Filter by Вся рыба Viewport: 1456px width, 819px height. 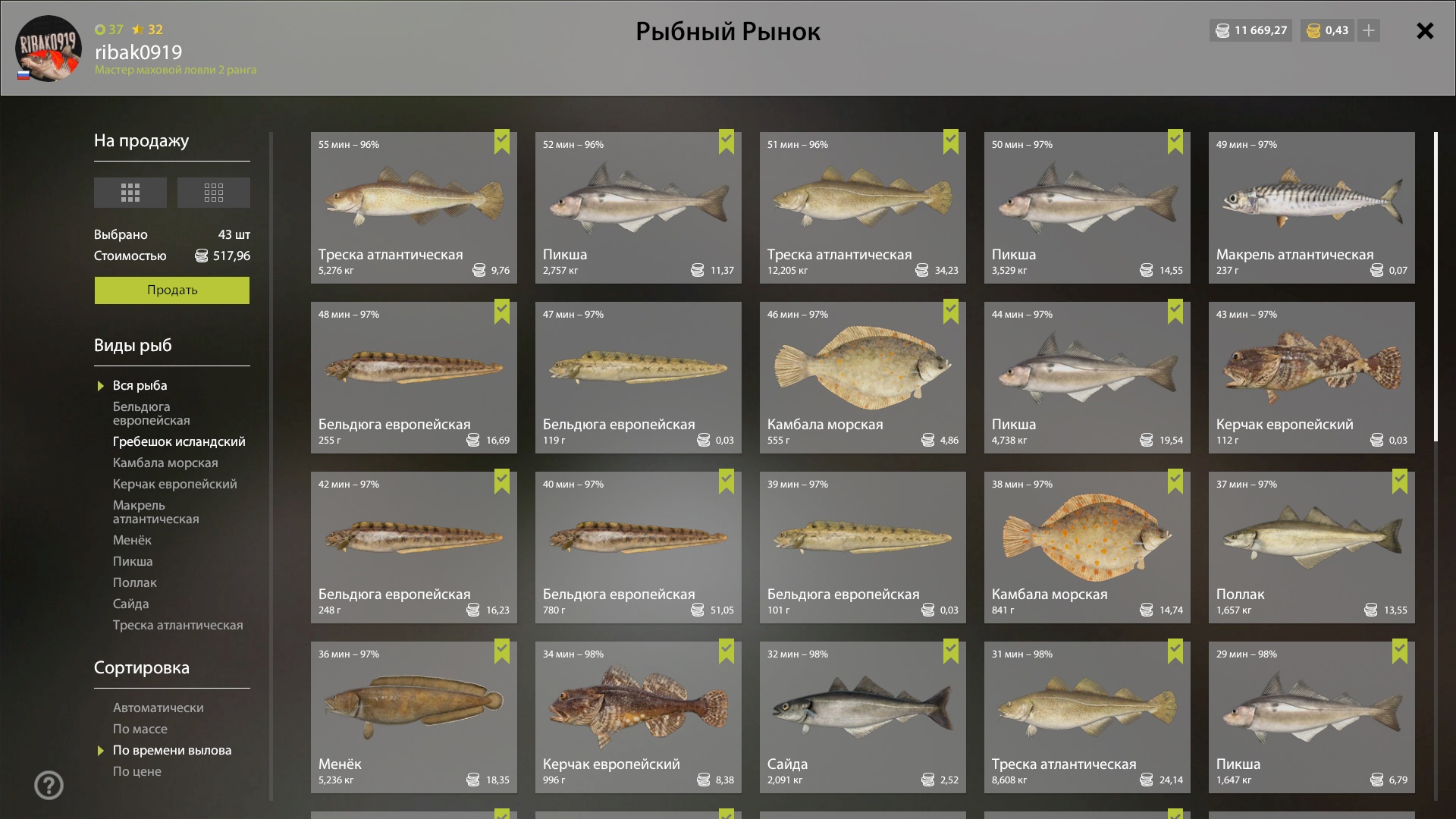tap(140, 385)
